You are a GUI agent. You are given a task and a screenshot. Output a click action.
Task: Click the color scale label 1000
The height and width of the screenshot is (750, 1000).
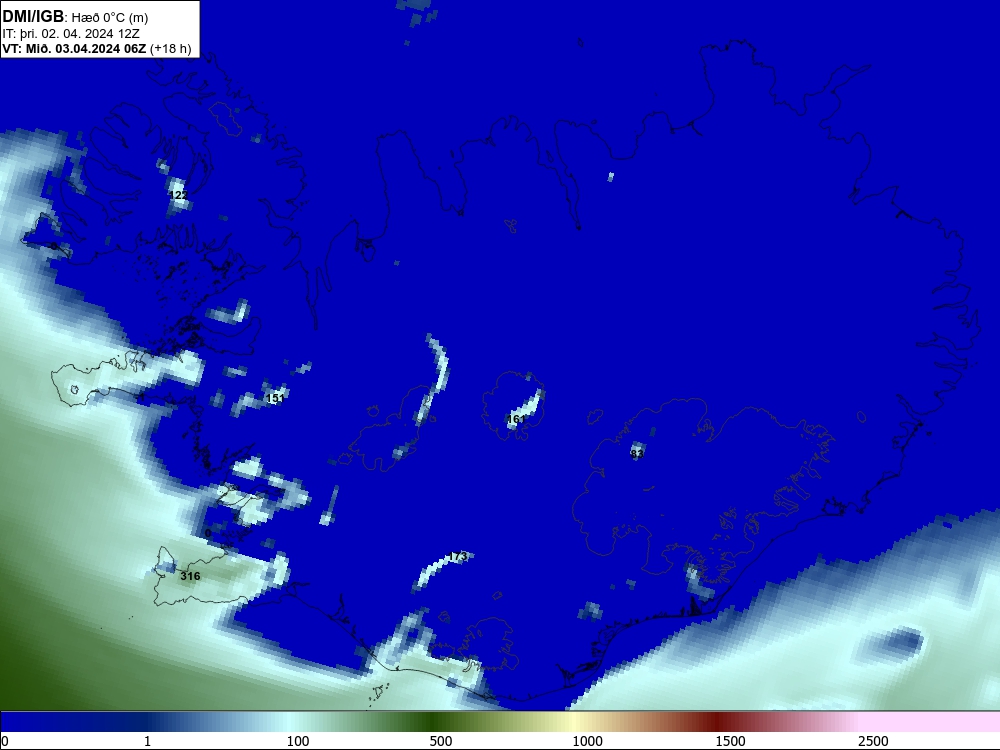587,741
